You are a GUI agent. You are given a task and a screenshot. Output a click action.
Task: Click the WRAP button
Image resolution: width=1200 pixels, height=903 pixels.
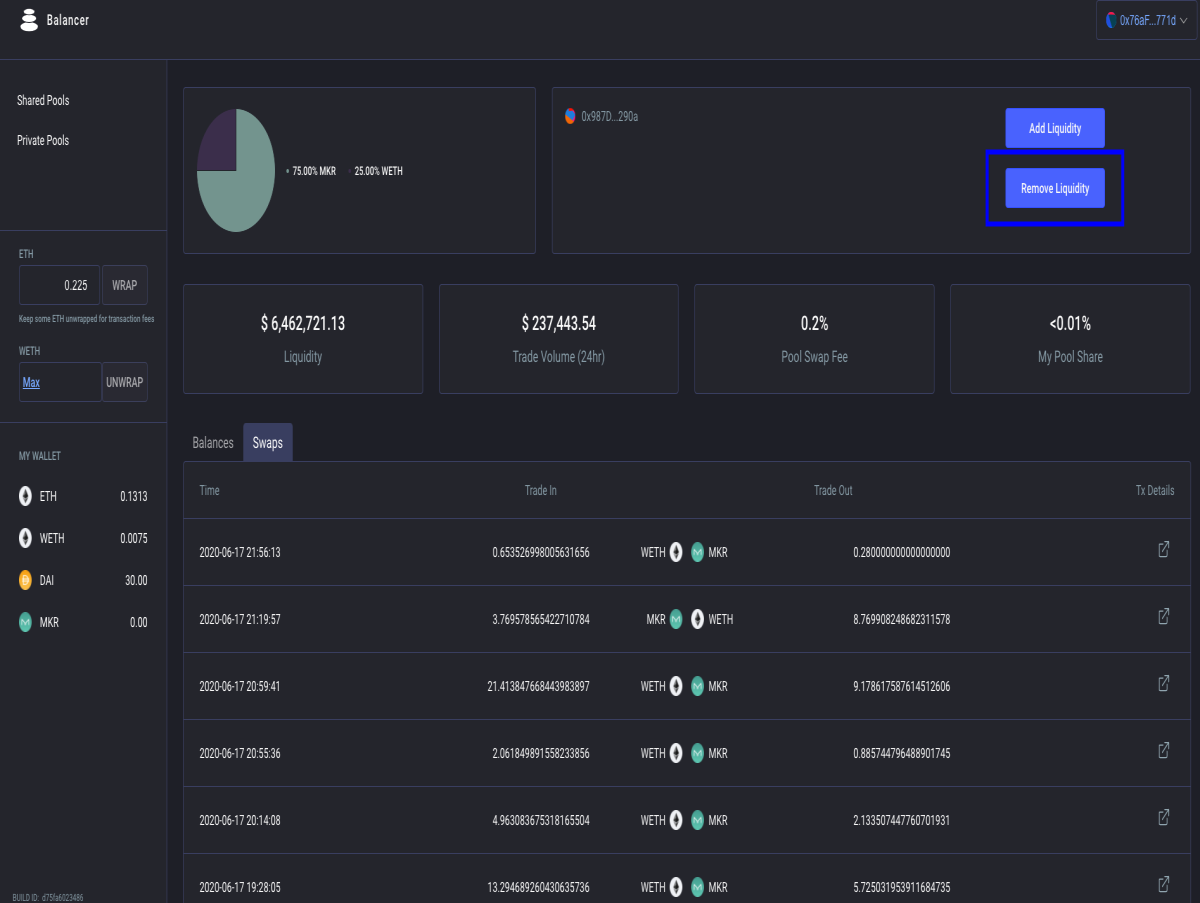(125, 285)
